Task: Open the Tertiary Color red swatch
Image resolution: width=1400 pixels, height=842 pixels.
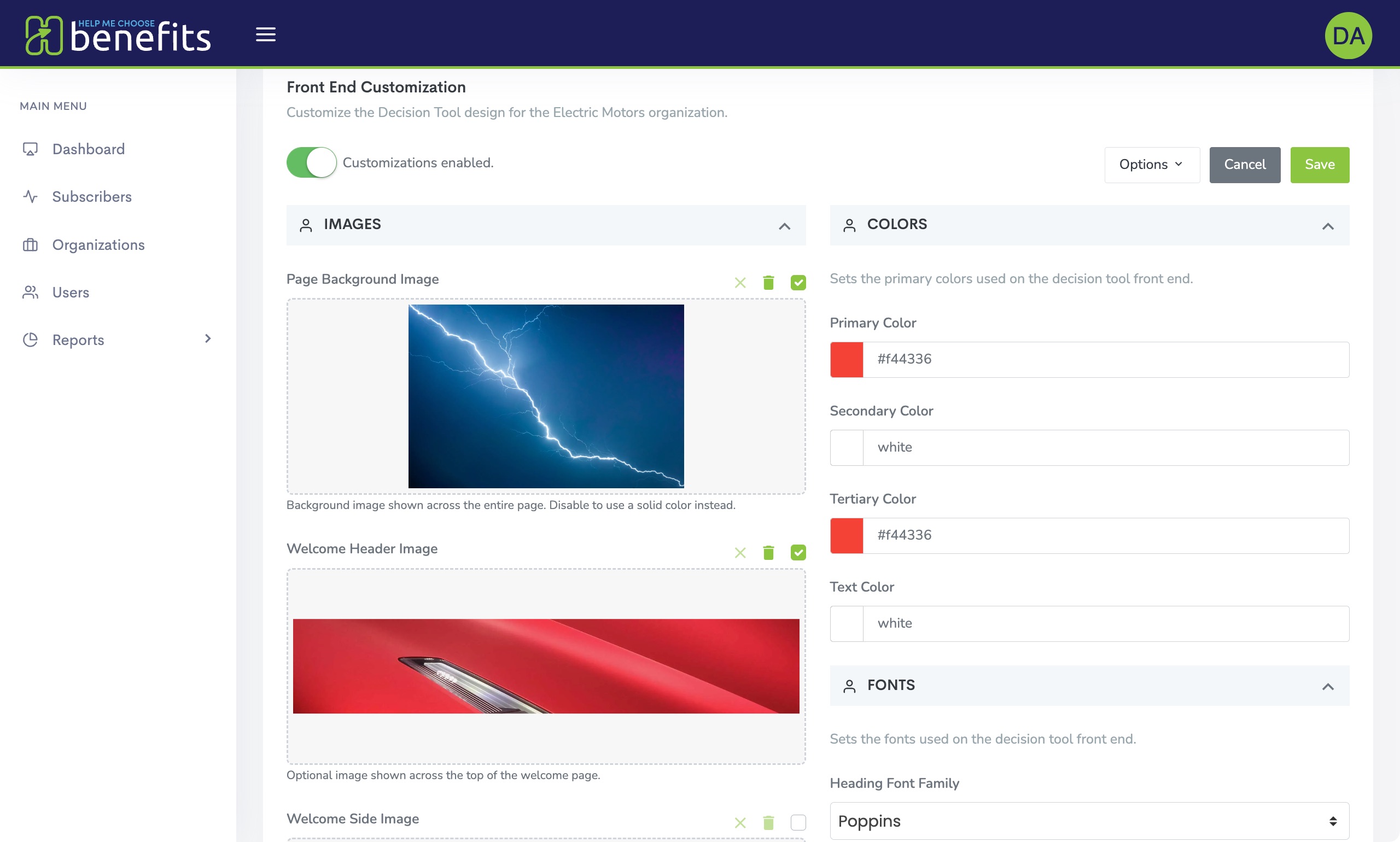Action: pyautogui.click(x=847, y=535)
